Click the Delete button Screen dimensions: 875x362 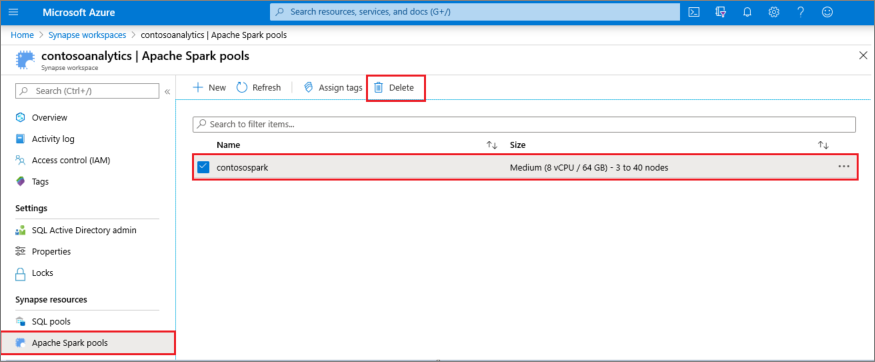point(394,88)
